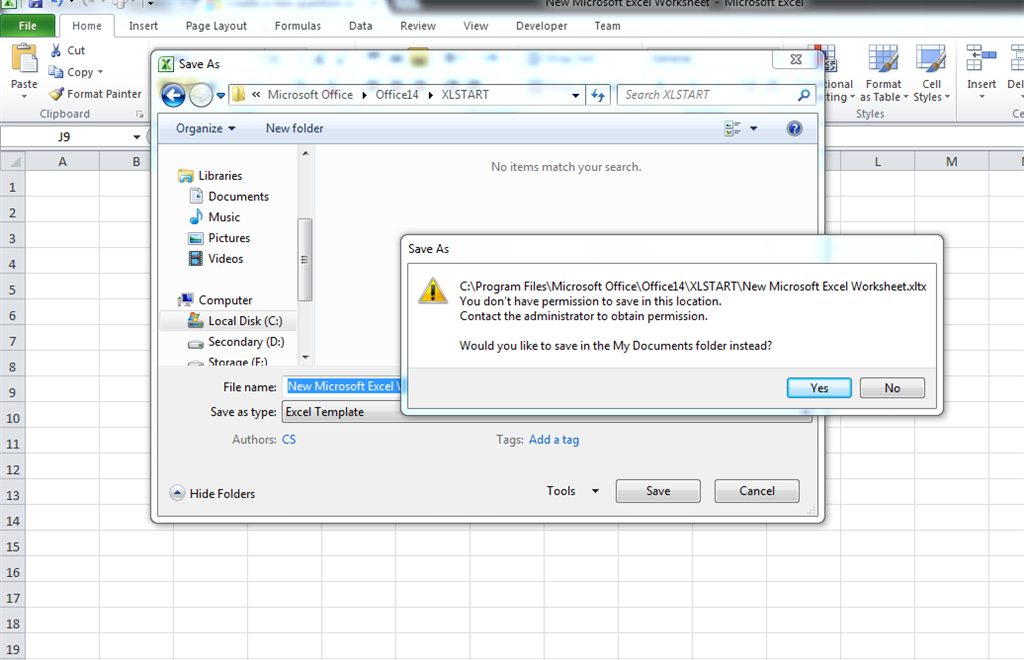Screen dimensions: 1024x660
Task: Click the Cut scissors icon
Action: (56, 50)
